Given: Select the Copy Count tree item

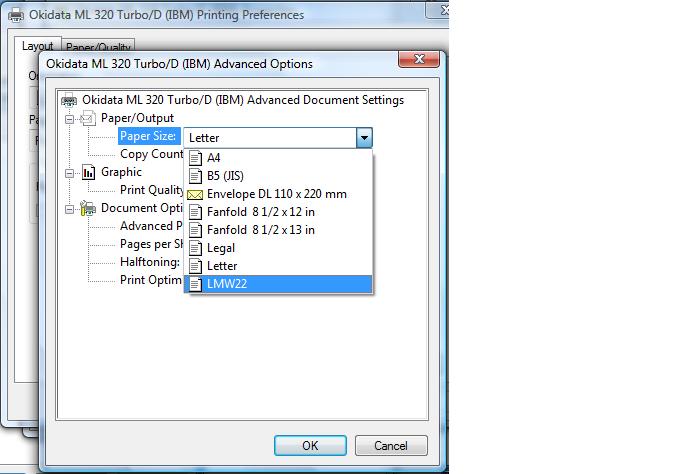Looking at the screenshot, I should (151, 154).
